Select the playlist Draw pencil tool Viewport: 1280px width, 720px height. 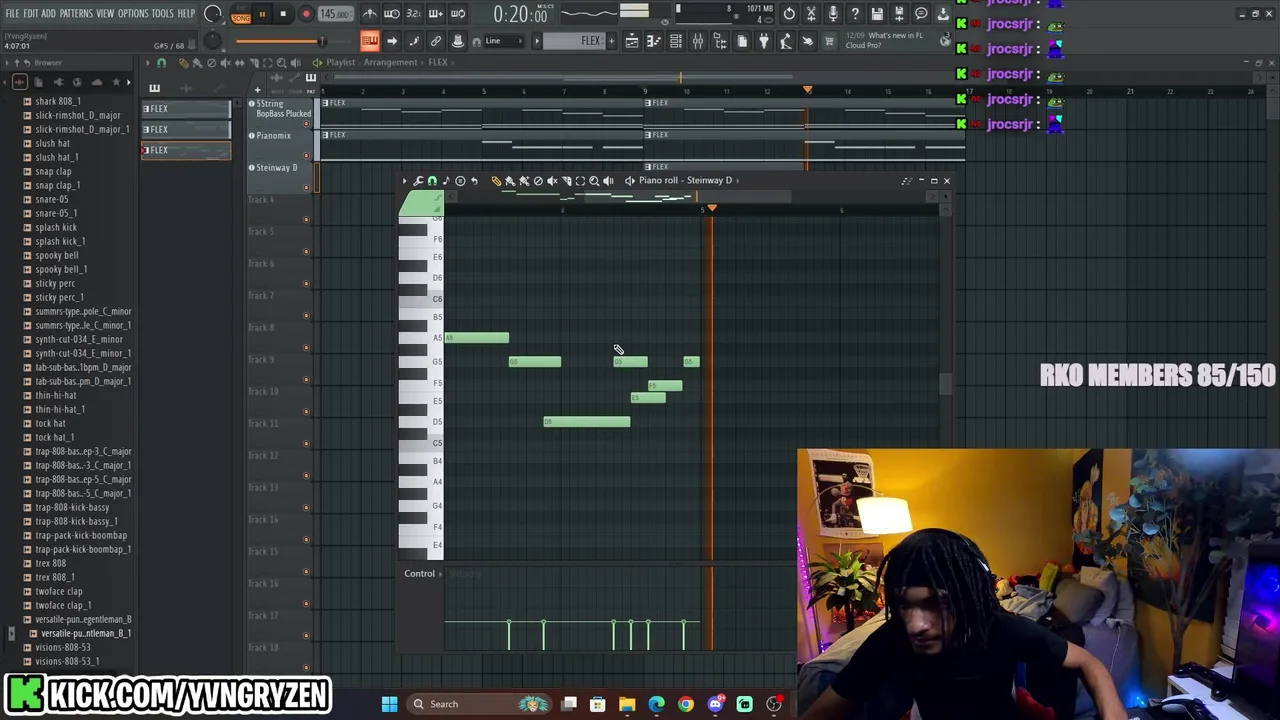184,62
